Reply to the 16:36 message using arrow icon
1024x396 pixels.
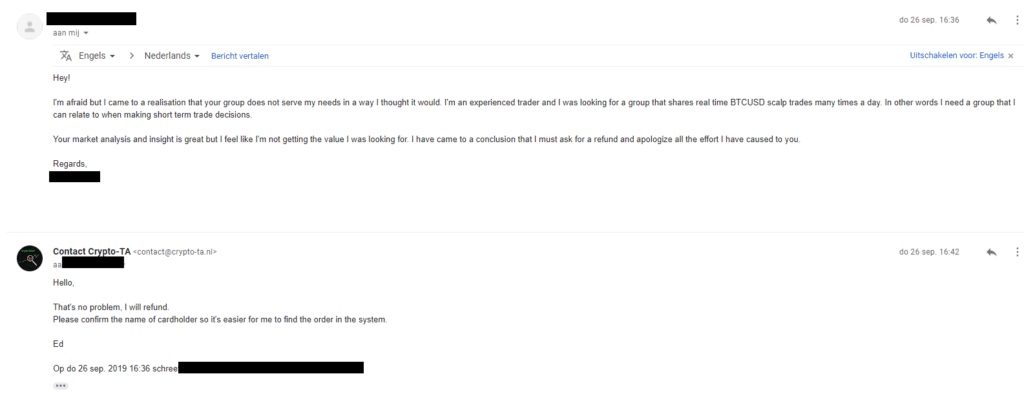pos(991,20)
